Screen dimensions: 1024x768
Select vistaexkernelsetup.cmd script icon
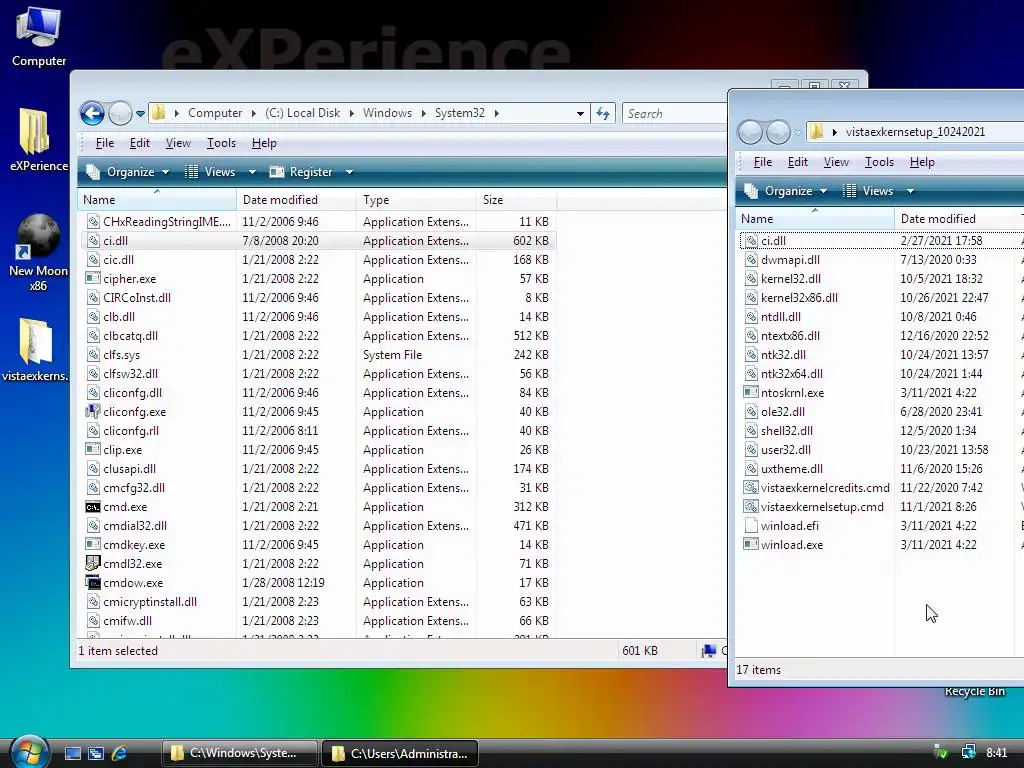[751, 507]
